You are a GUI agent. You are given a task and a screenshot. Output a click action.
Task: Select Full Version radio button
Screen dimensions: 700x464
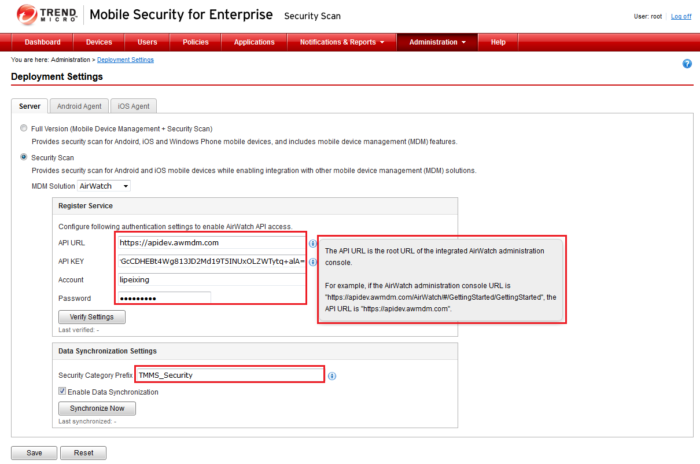[23, 128]
